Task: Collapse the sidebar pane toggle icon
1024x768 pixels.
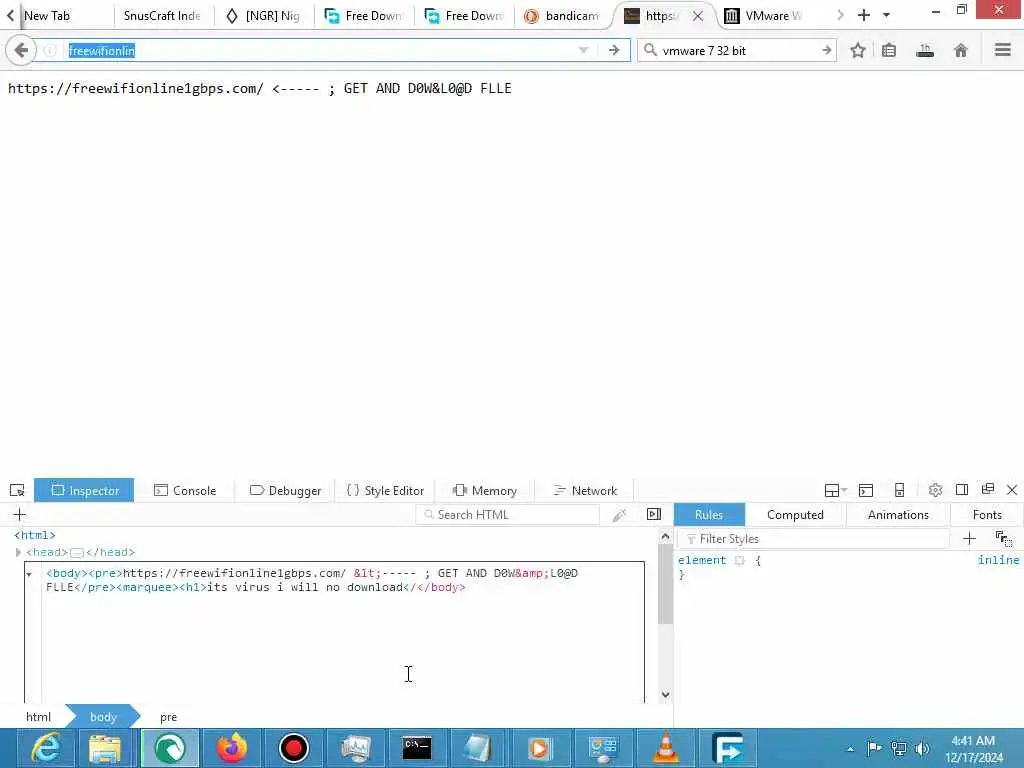Action: (x=654, y=515)
